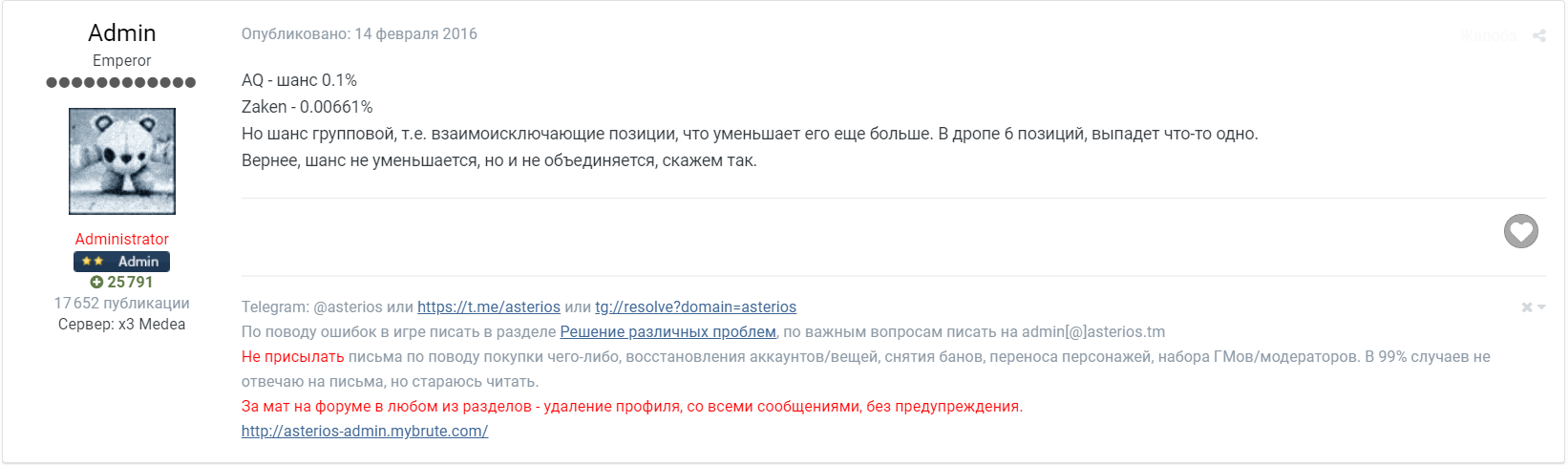The height and width of the screenshot is (465, 1568).
Task: Click the red Administrator group label
Action: 122,240
